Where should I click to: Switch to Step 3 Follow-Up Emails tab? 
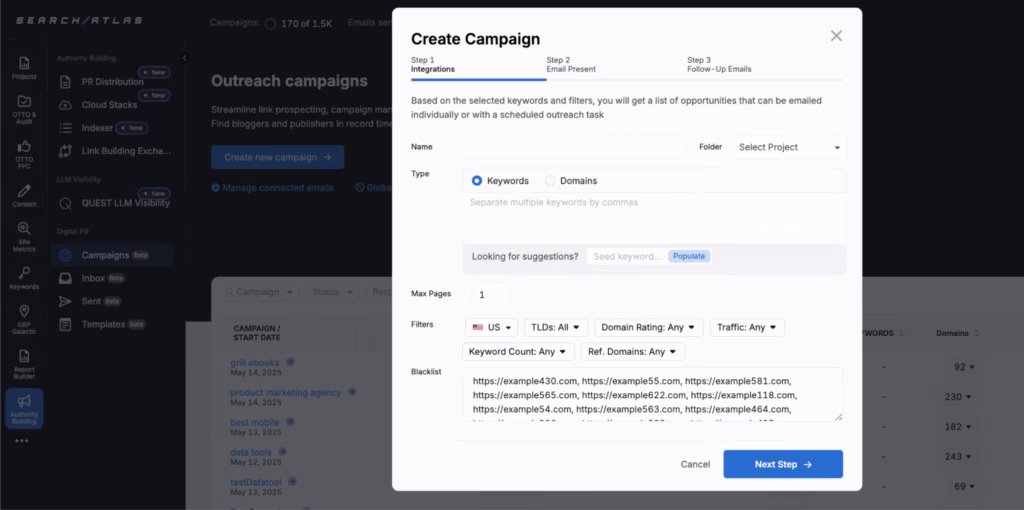[x=719, y=65]
